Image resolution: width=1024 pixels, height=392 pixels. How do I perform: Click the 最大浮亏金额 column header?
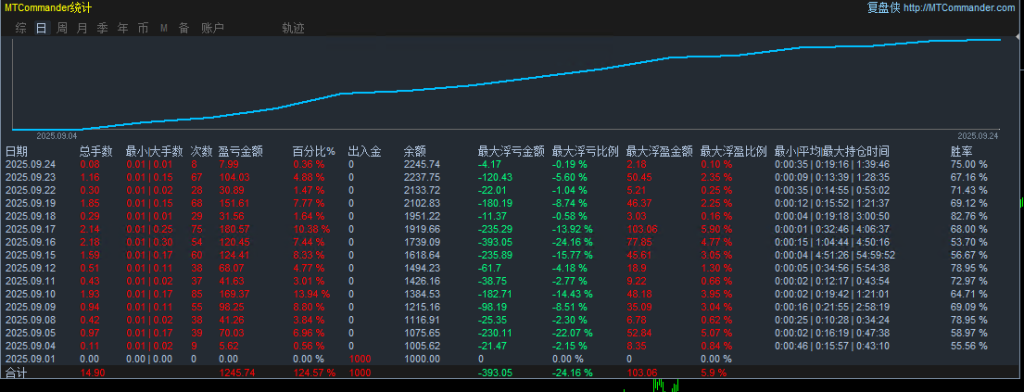pos(511,152)
